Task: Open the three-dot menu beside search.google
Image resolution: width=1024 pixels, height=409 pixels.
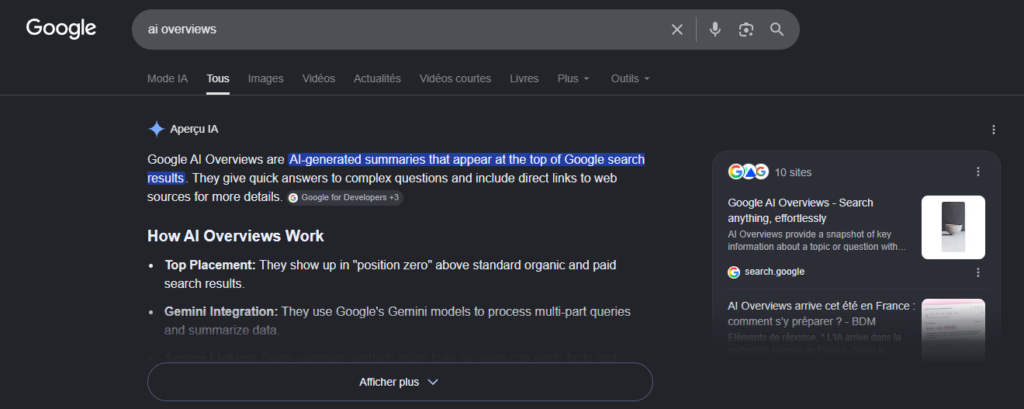Action: 978,272
